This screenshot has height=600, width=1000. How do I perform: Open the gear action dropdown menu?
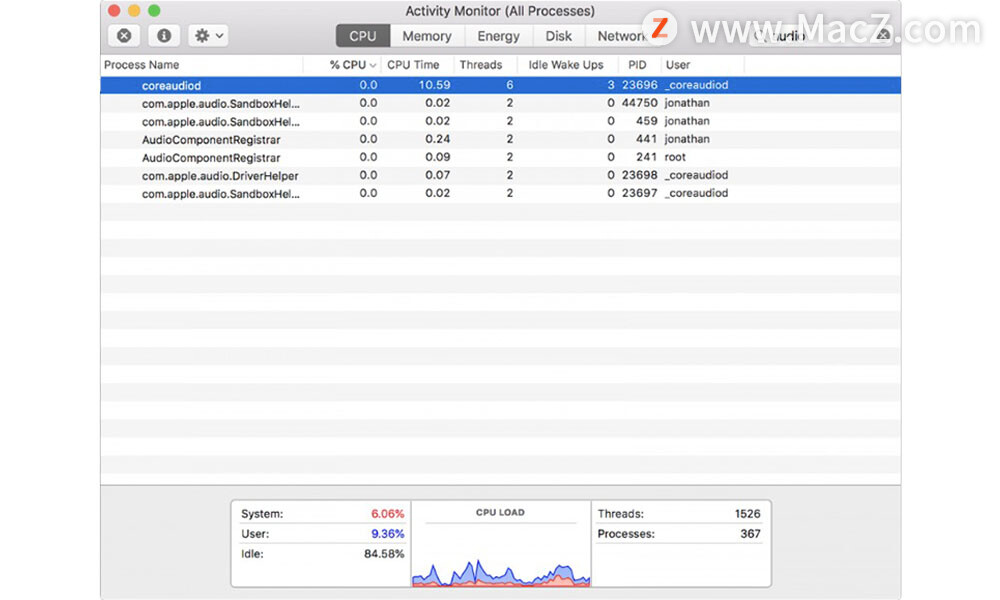coord(209,36)
